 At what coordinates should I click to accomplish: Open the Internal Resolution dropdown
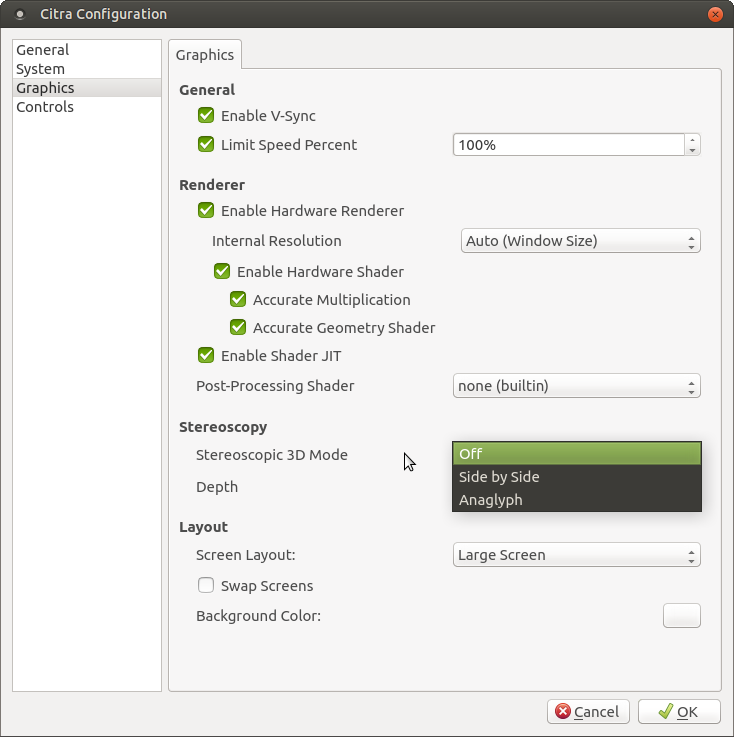tap(580, 241)
